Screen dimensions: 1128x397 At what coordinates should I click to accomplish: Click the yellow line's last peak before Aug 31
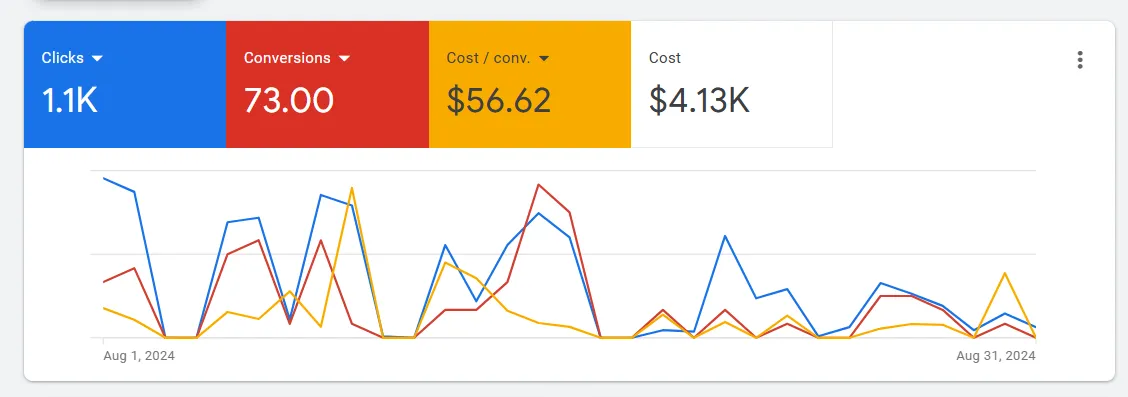click(x=1004, y=273)
